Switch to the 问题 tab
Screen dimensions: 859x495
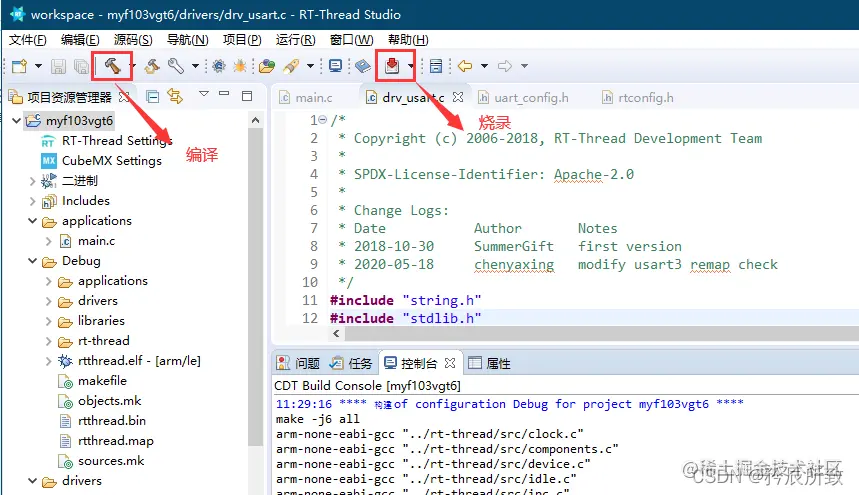tap(298, 363)
